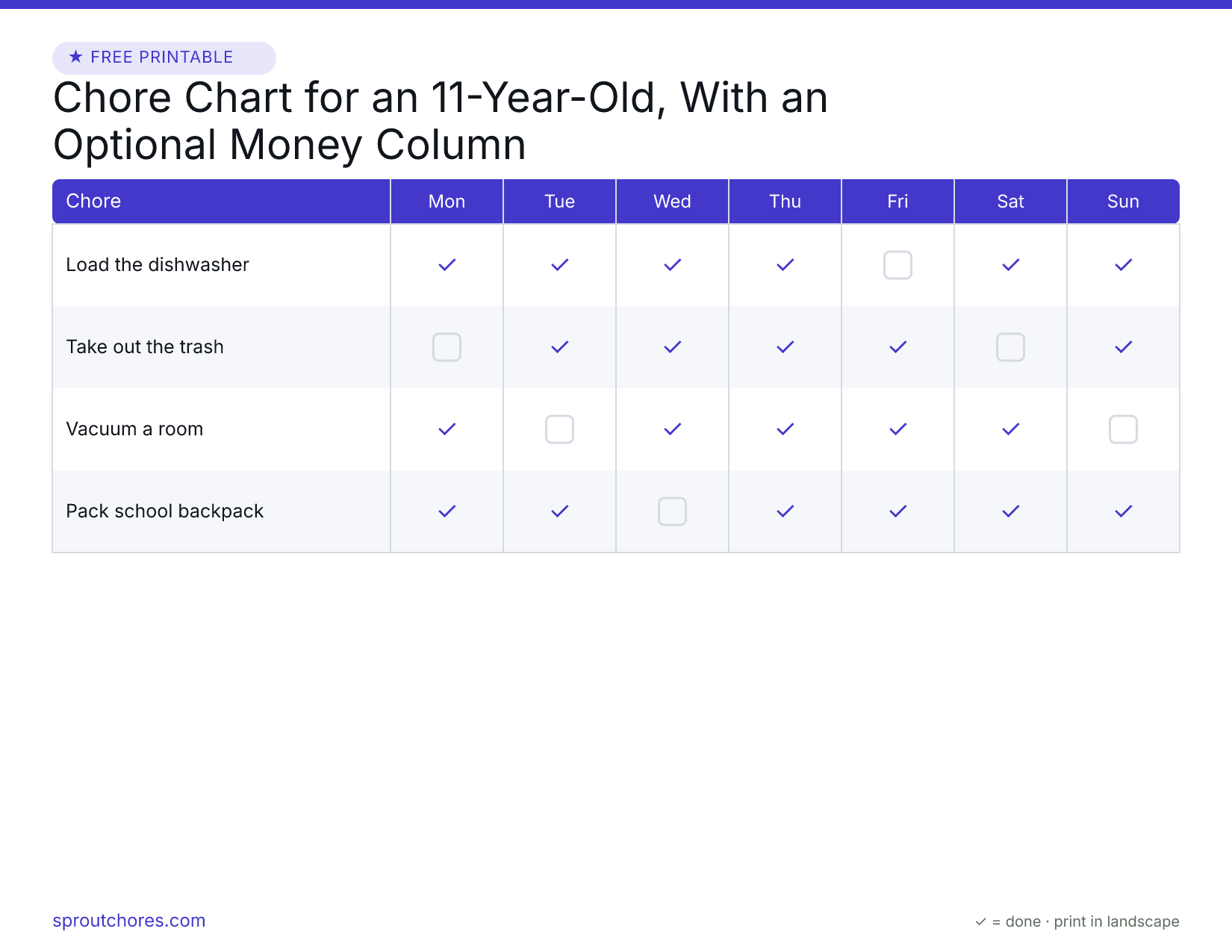Click Wednesday checkmark for Vacuum a room

tap(672, 429)
